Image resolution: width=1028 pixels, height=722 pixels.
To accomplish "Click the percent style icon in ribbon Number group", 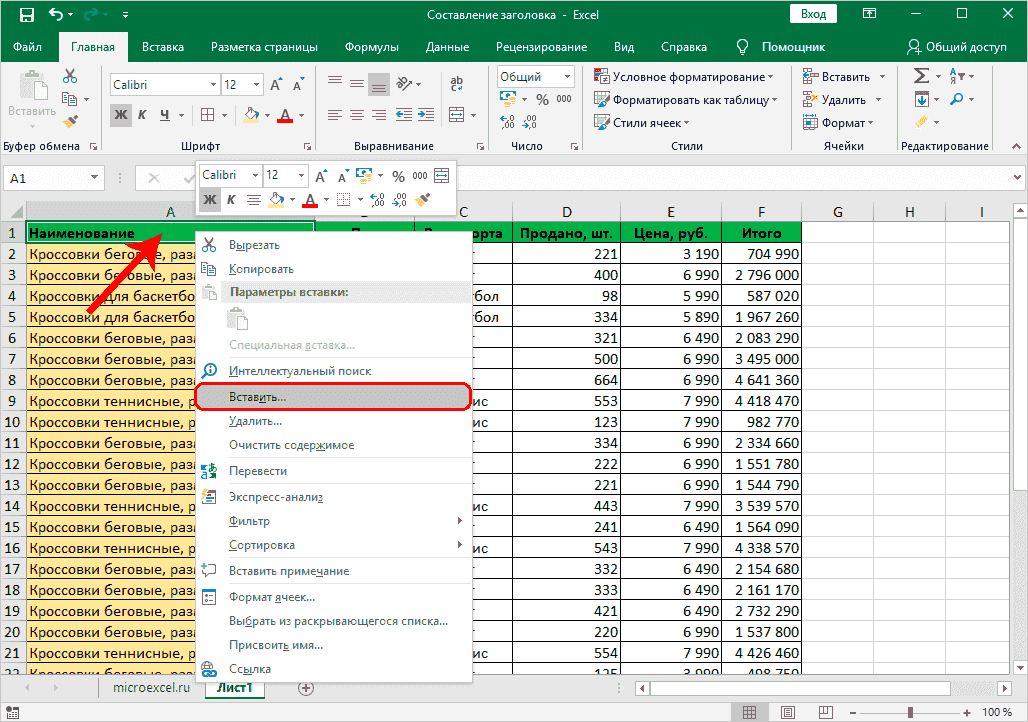I will click(x=542, y=99).
